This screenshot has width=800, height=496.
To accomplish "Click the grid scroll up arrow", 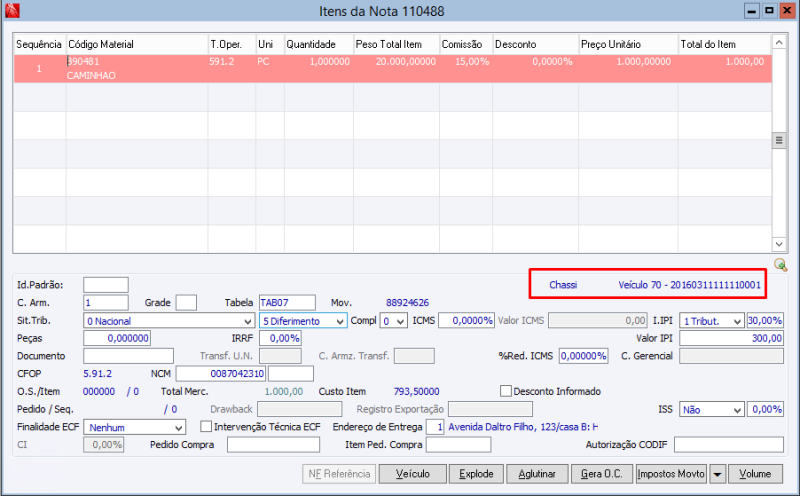I will pyautogui.click(x=779, y=43).
